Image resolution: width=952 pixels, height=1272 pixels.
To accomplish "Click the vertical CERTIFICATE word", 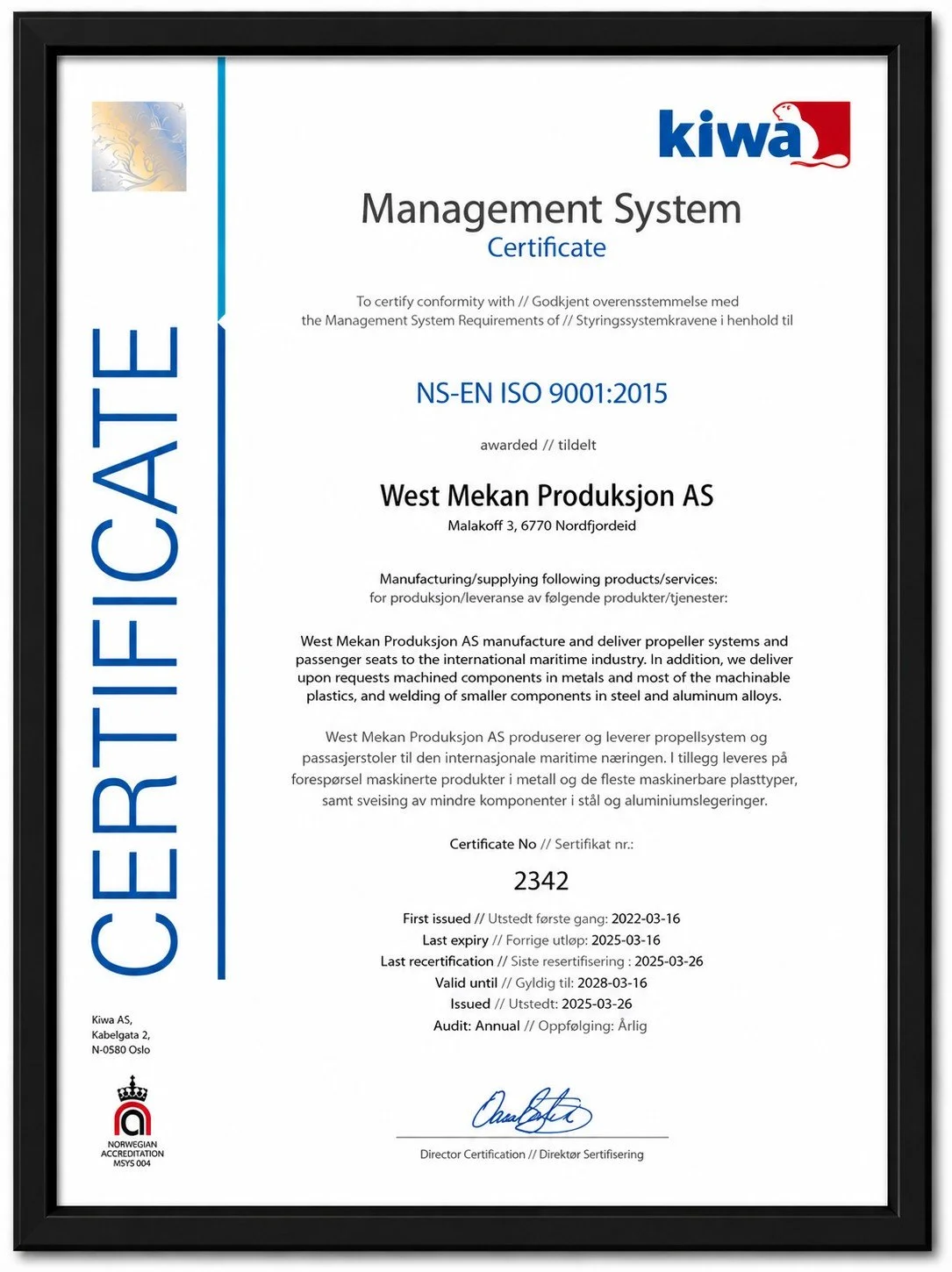I will (135, 650).
